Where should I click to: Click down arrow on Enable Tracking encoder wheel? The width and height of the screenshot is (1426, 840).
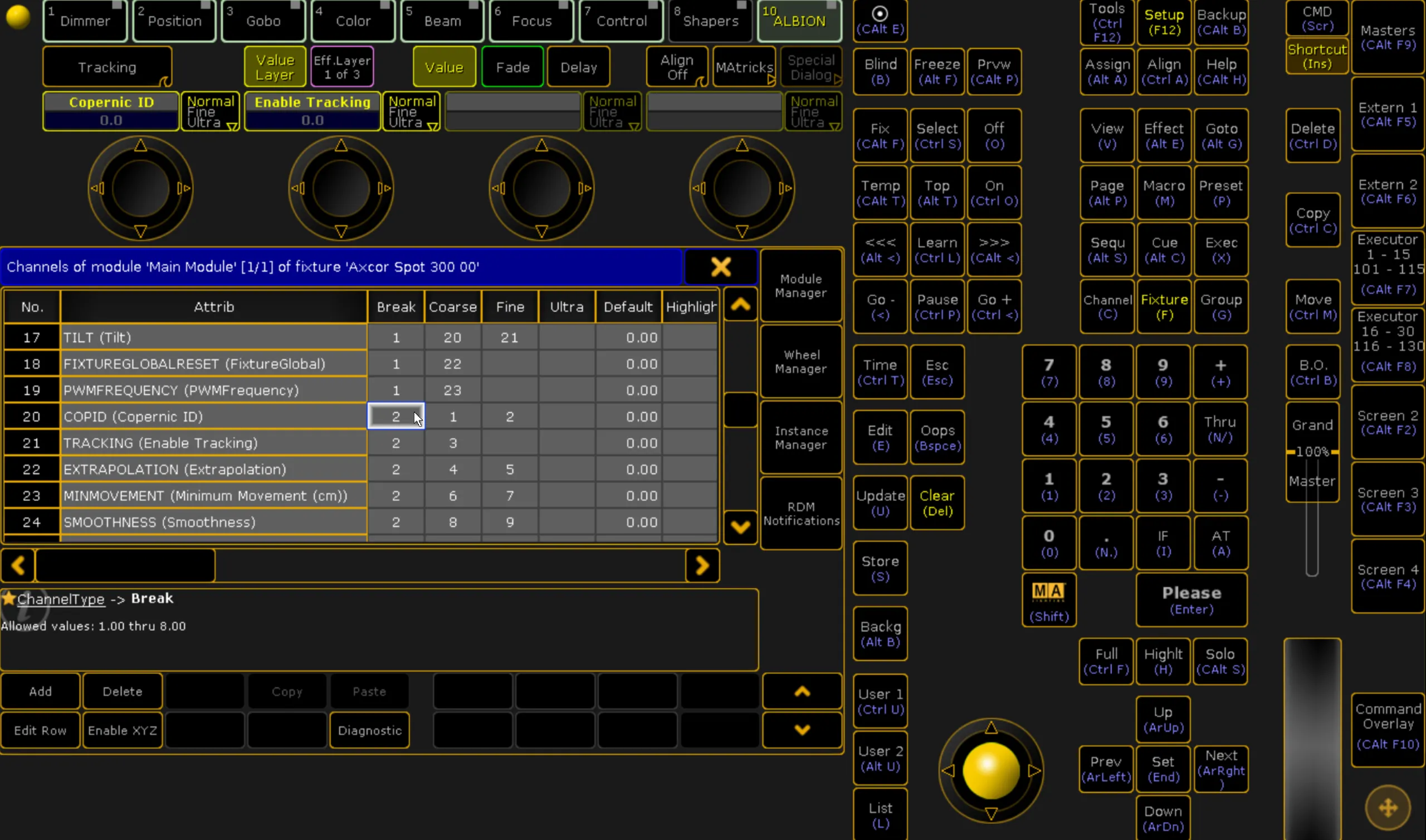[341, 231]
